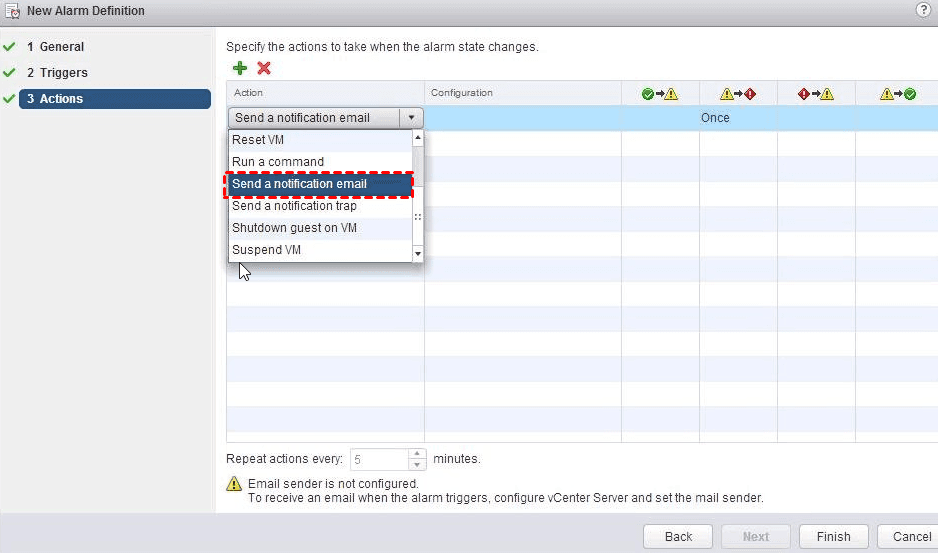Image resolution: width=938 pixels, height=553 pixels.
Task: Click the normal-to-warning state column header
Action: [660, 93]
